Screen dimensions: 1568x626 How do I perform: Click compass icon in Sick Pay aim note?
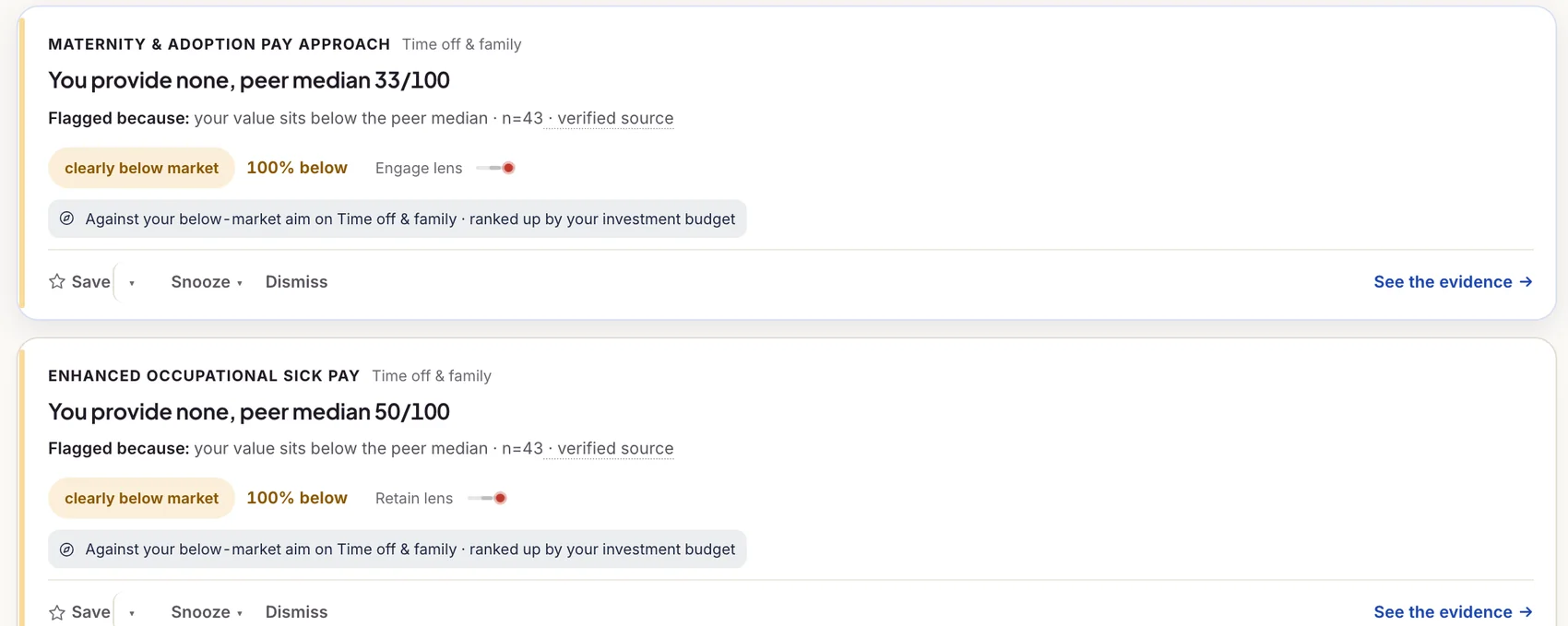click(66, 549)
